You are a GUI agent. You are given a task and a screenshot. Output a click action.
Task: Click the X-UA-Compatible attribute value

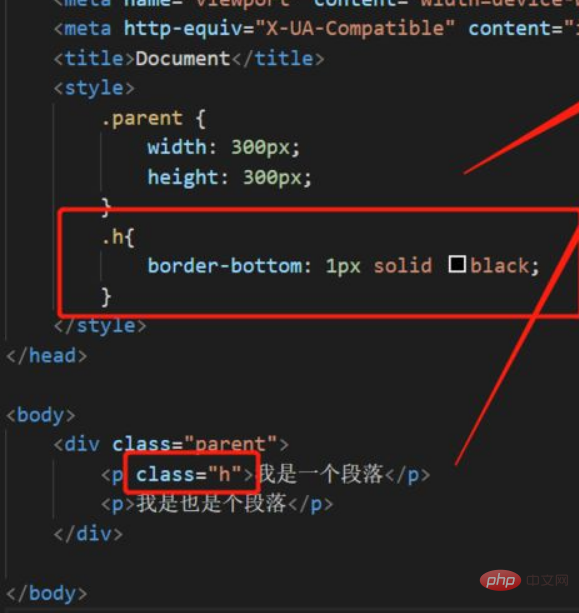355,29
